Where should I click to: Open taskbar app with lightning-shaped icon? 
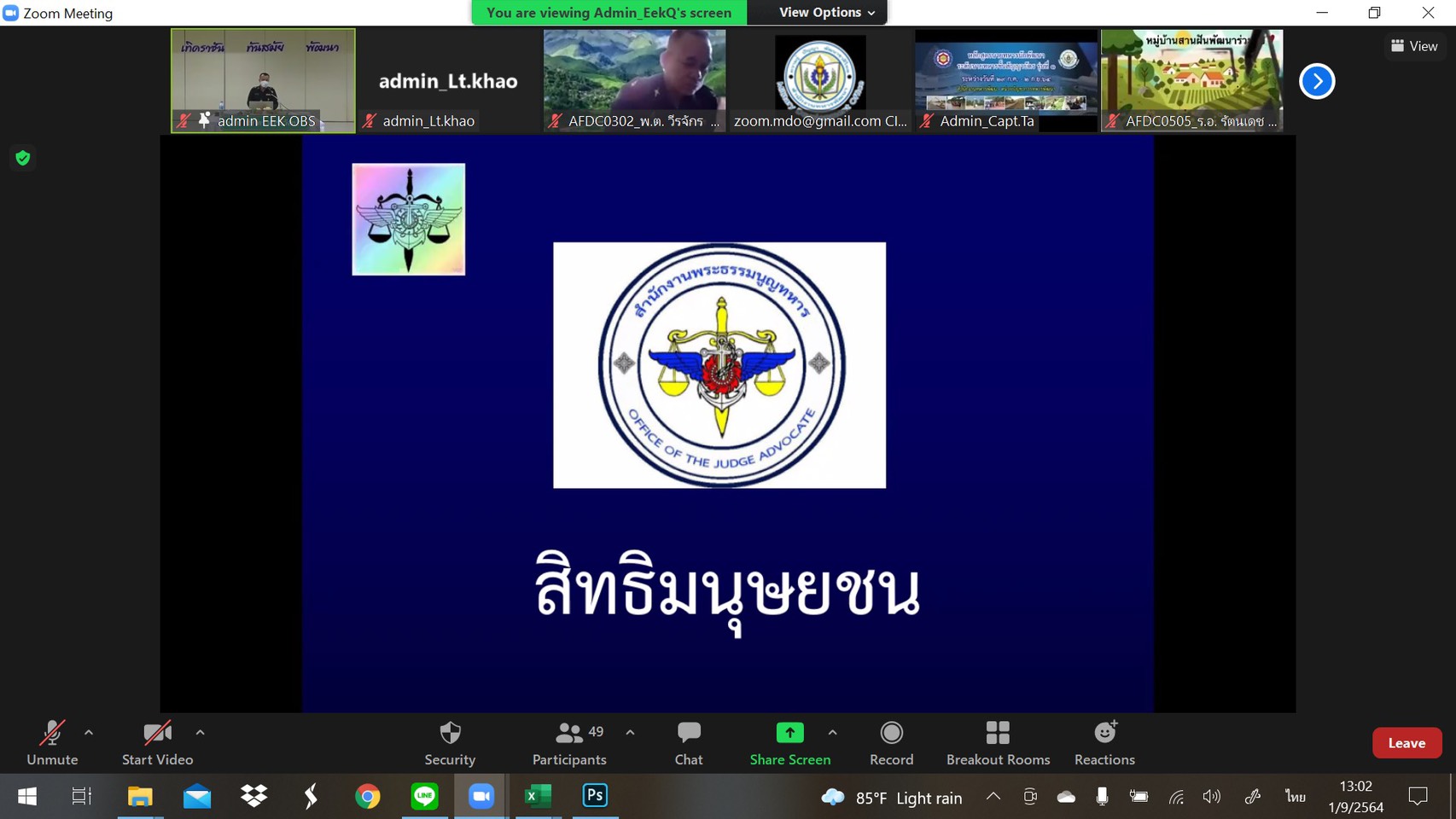(x=311, y=797)
